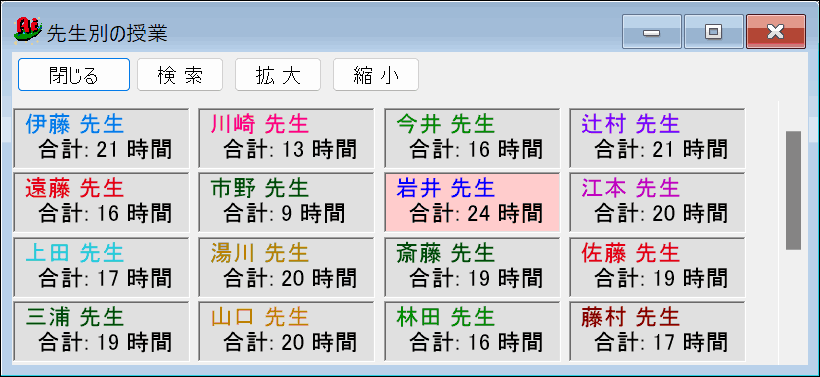Choose the 湯川 先生 card

click(286, 267)
